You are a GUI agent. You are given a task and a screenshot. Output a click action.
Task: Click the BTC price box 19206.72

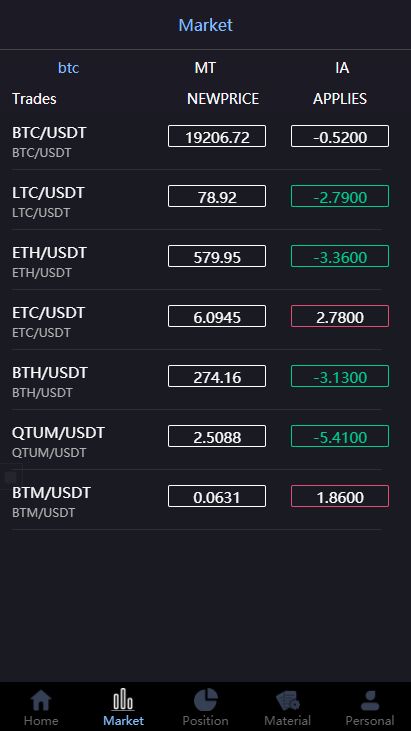(x=217, y=136)
